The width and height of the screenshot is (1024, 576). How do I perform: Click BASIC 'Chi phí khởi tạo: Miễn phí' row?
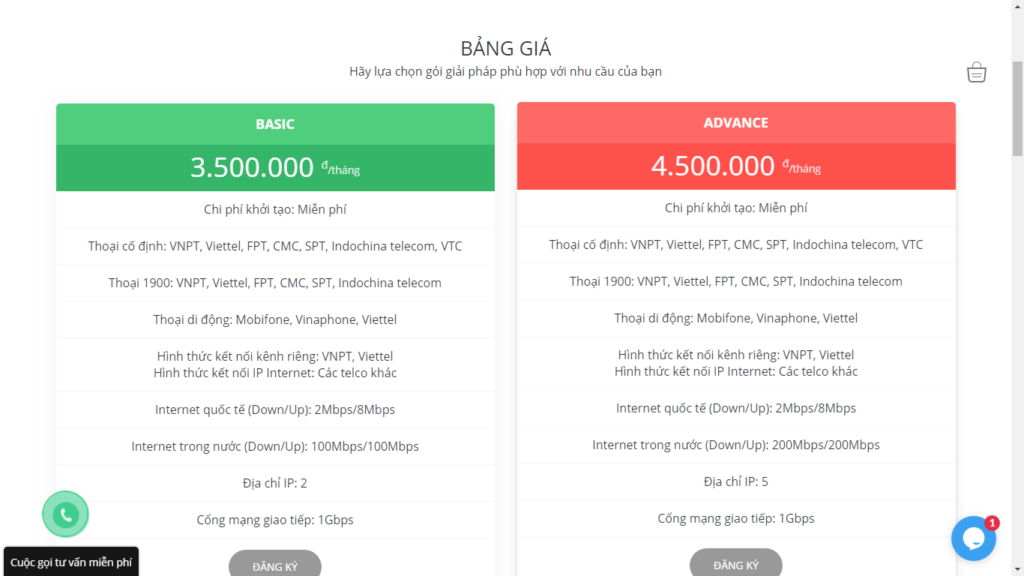[275, 210]
